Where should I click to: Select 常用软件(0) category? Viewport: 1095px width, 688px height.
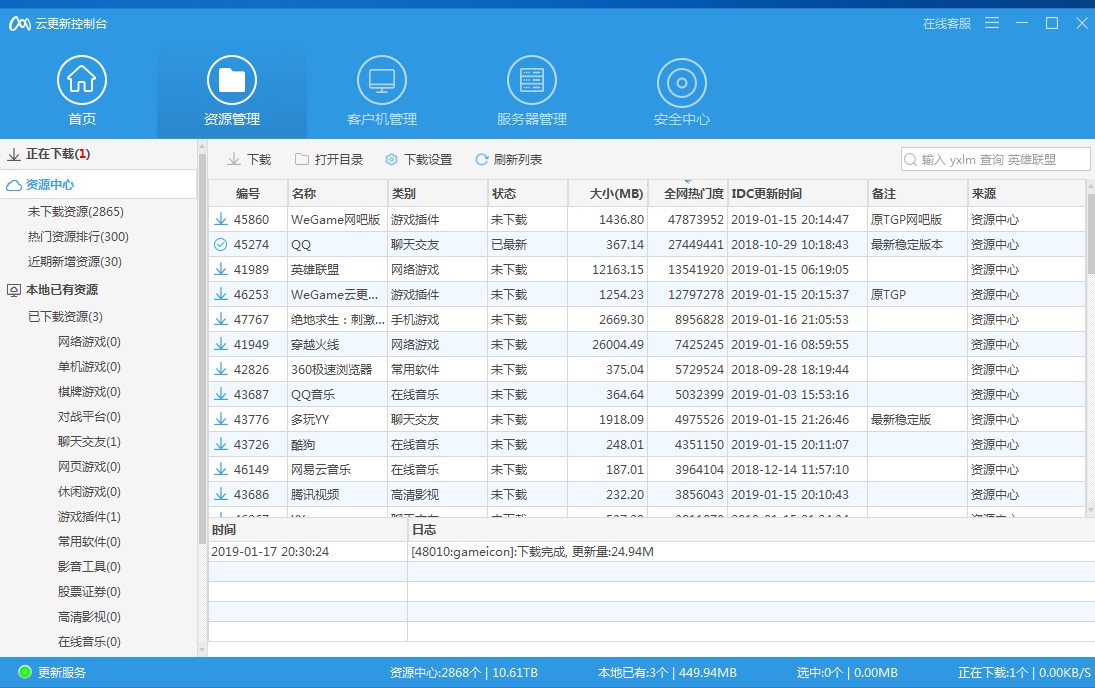click(x=89, y=542)
